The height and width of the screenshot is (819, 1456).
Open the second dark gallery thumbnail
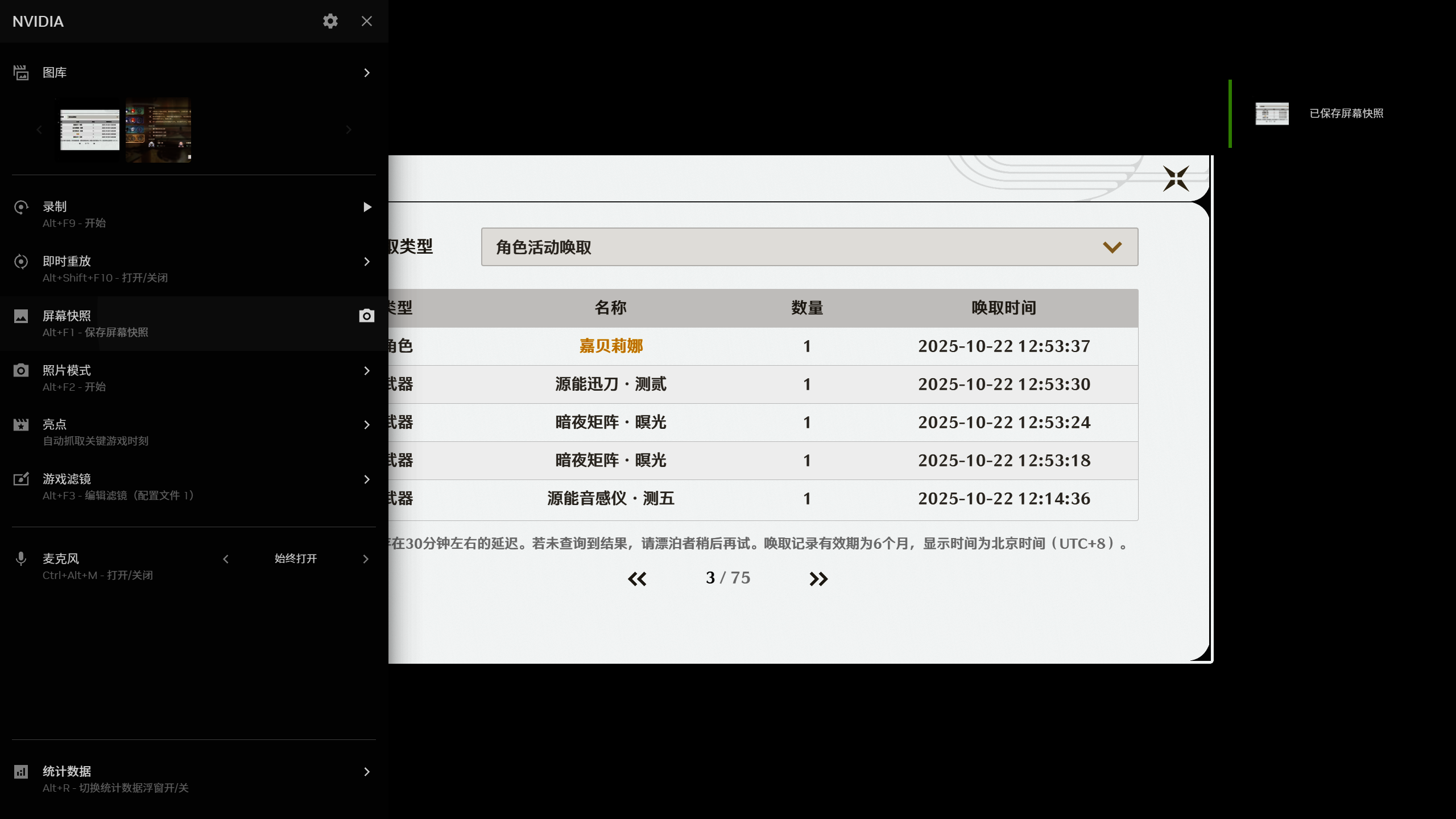tap(158, 130)
